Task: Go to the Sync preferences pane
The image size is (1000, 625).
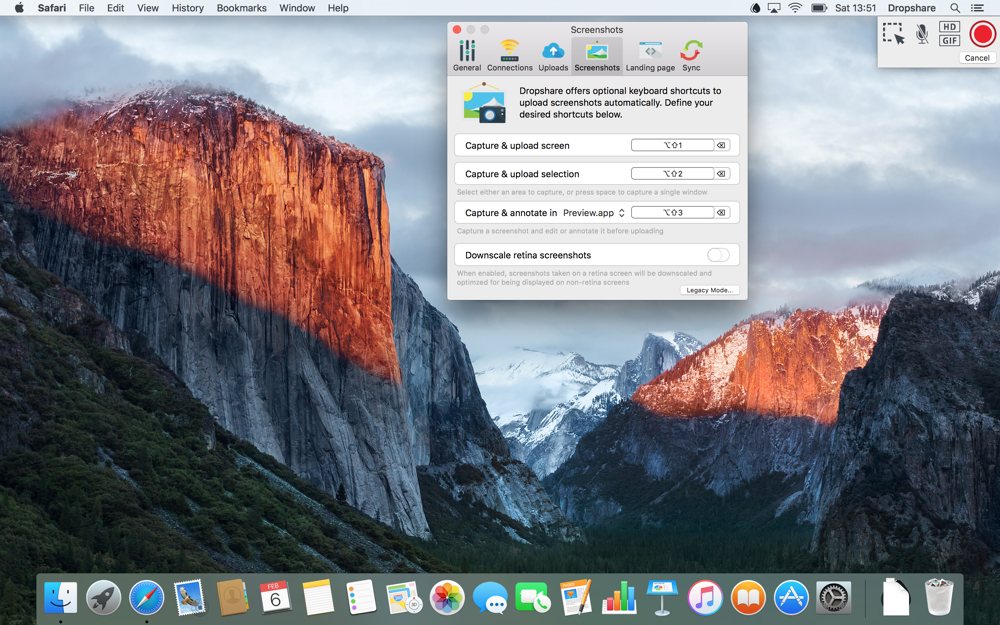Action: coord(691,56)
